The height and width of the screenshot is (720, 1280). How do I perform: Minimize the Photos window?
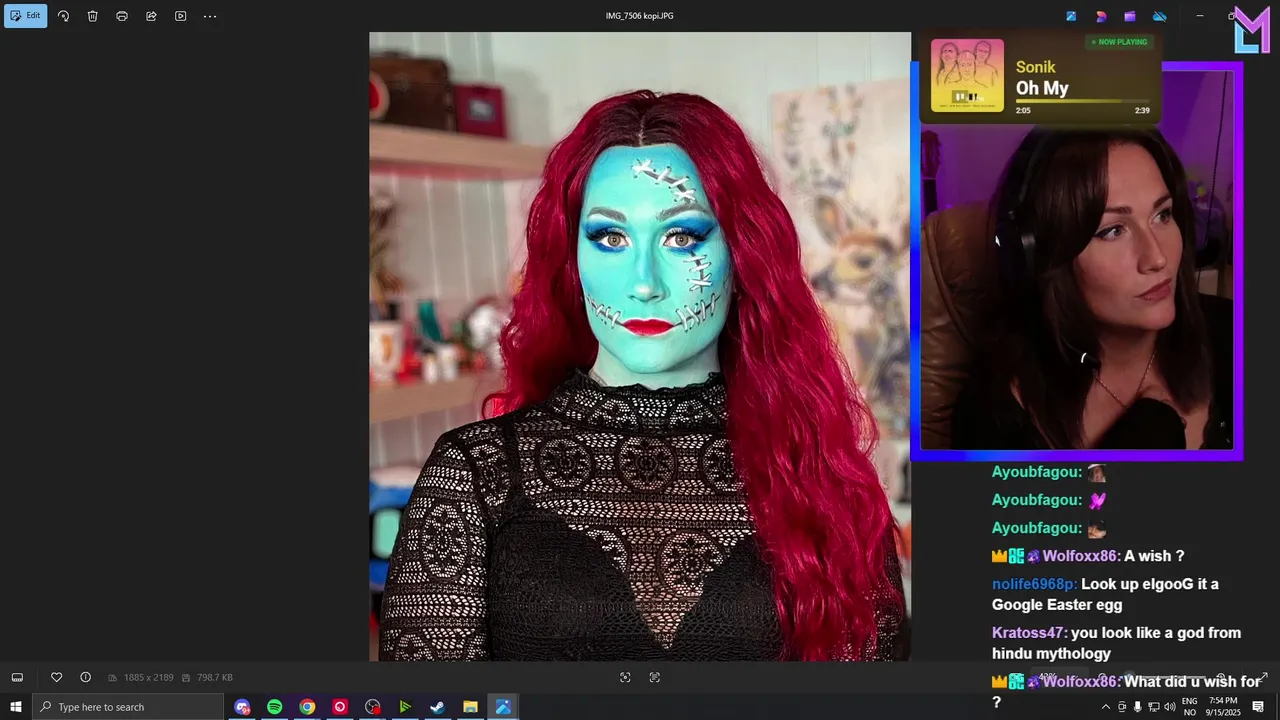pyautogui.click(x=1200, y=16)
